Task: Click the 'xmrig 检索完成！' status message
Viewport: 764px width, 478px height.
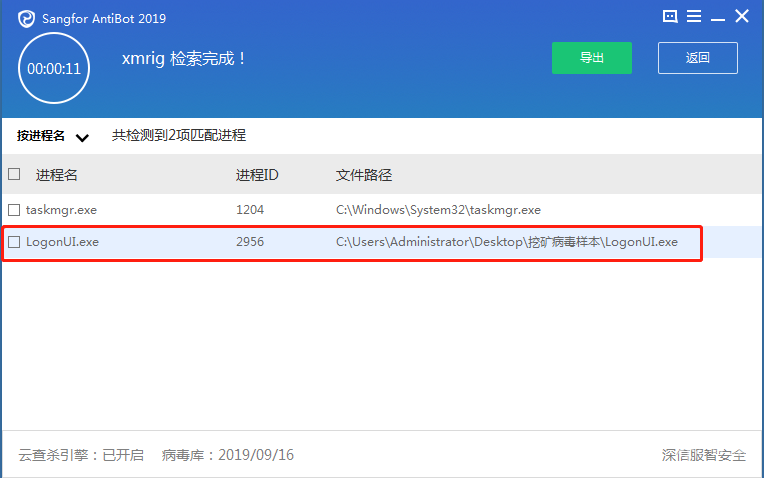Action: 184,59
